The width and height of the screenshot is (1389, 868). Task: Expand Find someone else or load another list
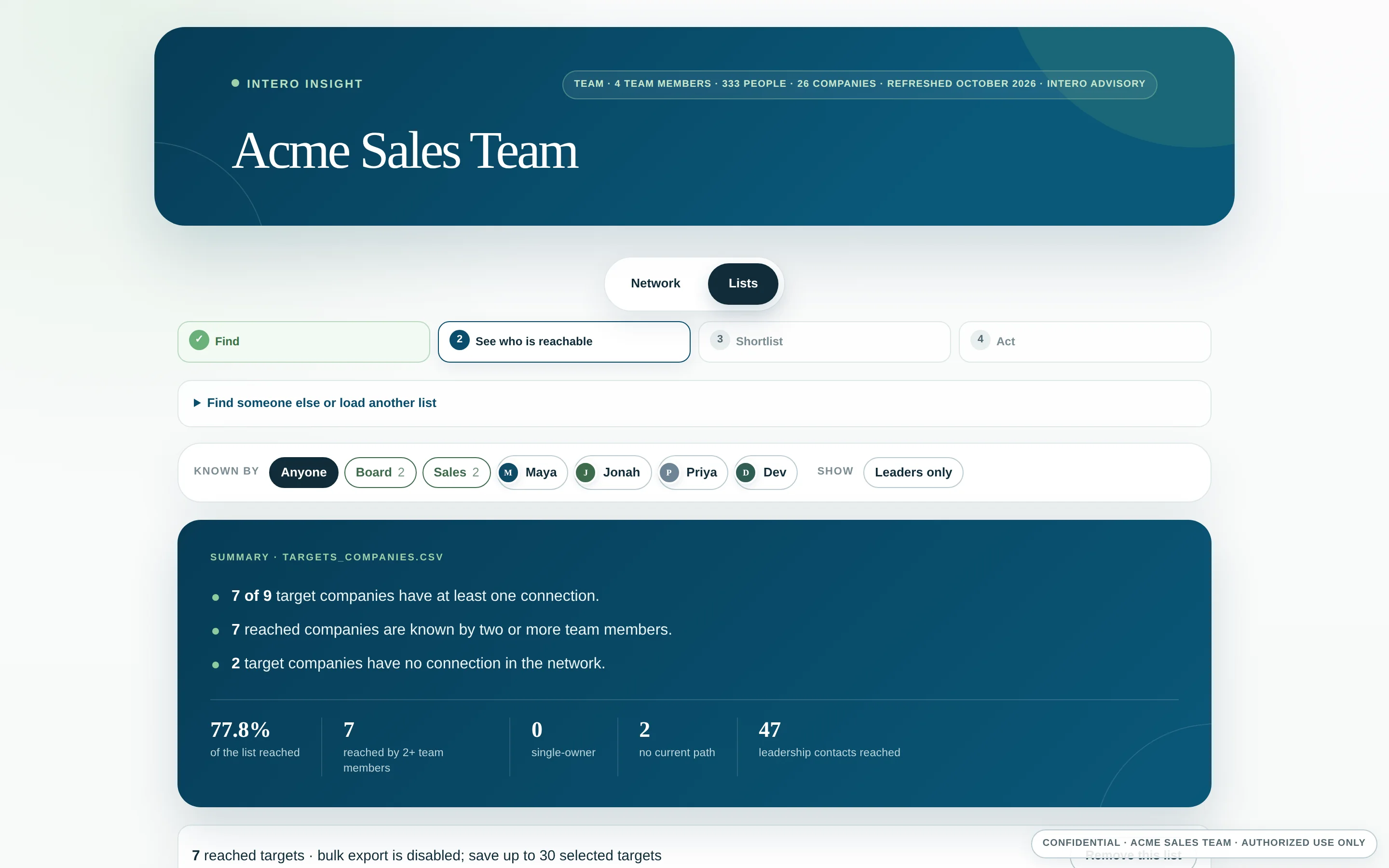[694, 403]
